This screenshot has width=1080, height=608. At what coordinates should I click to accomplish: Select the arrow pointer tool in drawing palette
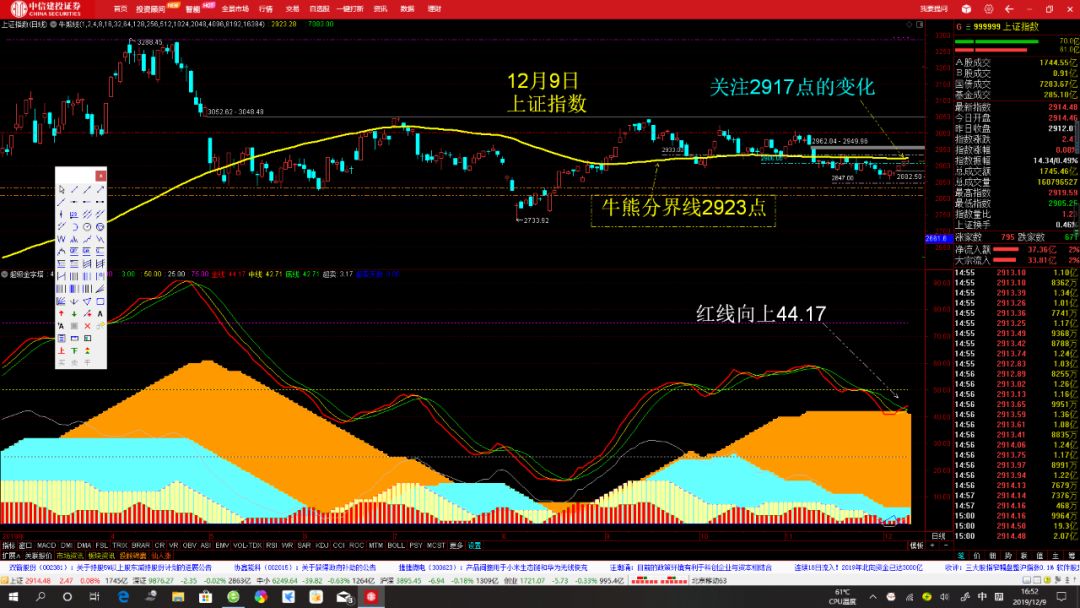(x=61, y=189)
